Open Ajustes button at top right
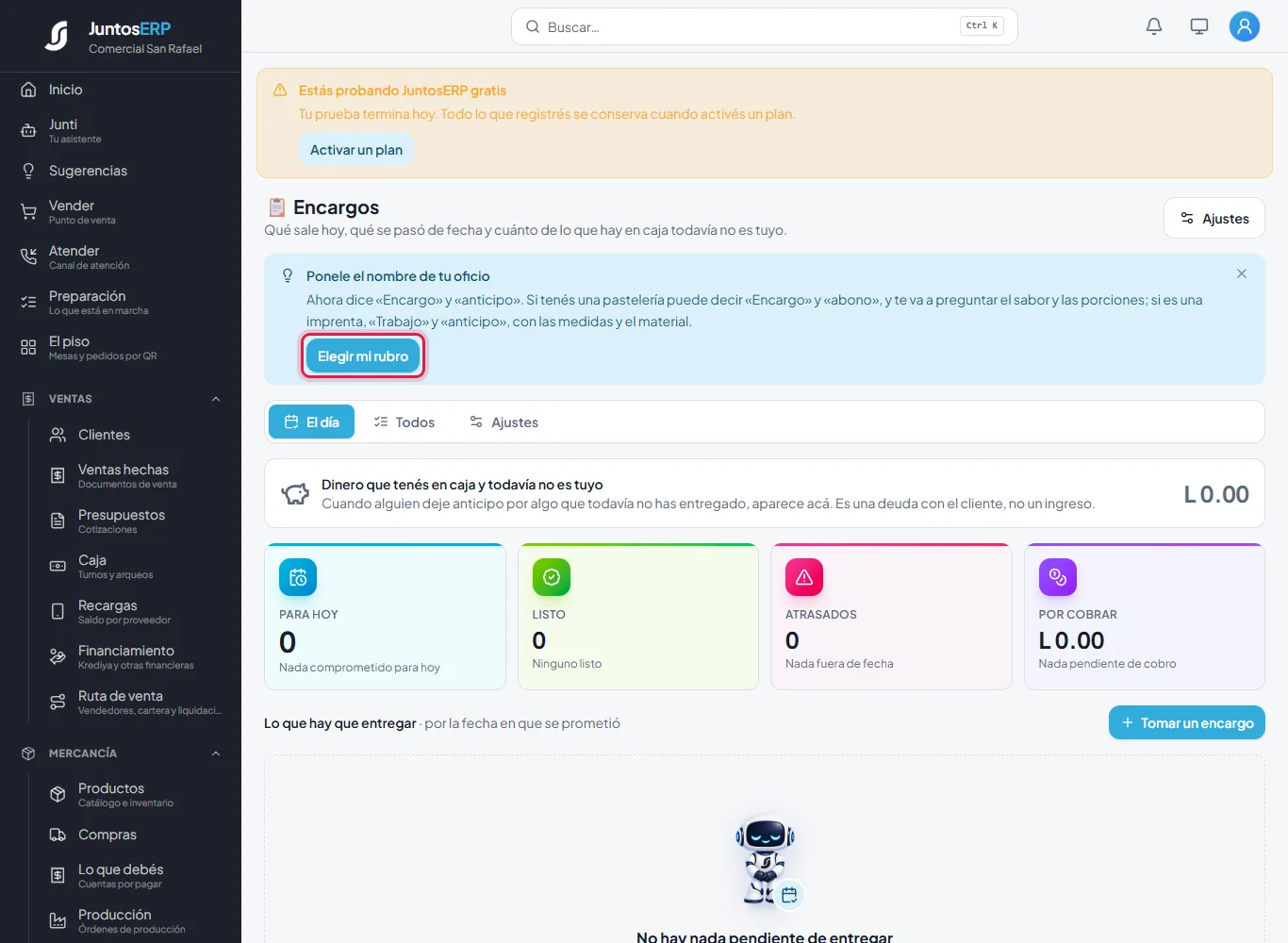This screenshot has height=943, width=1288. [1214, 218]
